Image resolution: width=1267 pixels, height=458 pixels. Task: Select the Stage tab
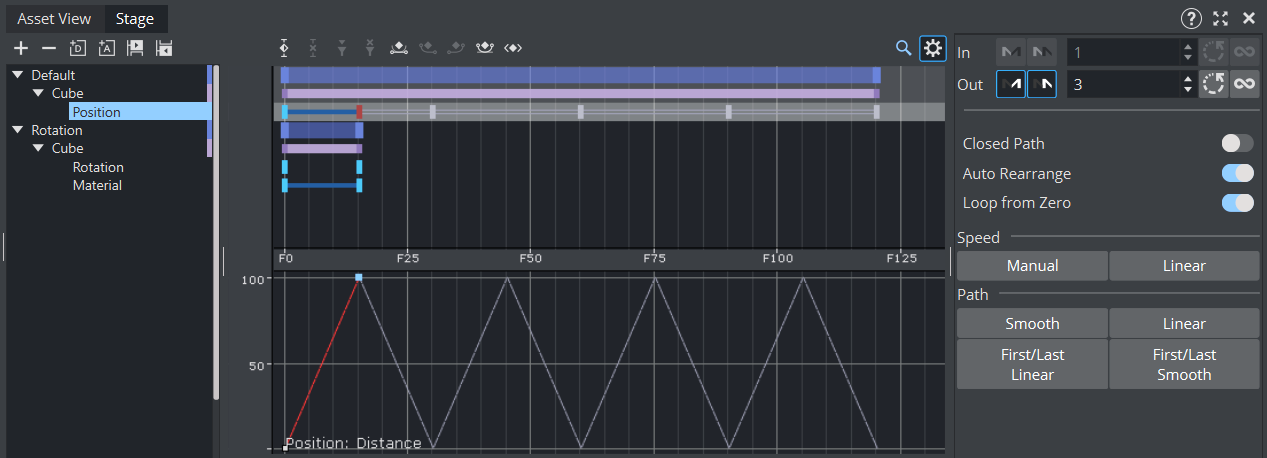pyautogui.click(x=134, y=19)
